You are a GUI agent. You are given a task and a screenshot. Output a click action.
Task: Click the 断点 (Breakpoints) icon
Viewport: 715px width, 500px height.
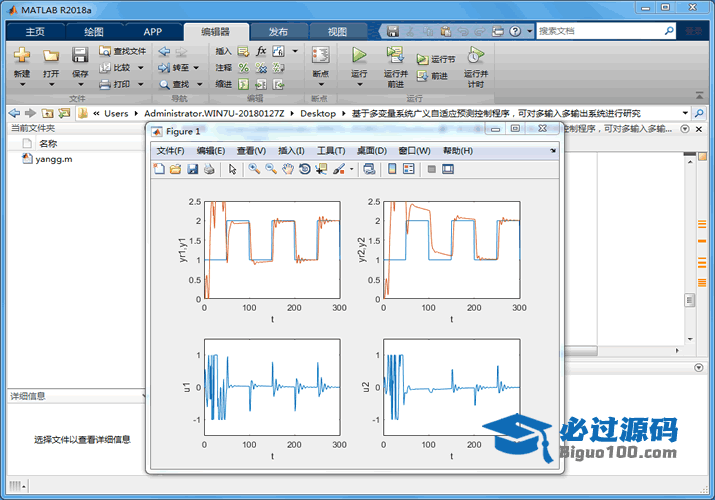point(321,55)
